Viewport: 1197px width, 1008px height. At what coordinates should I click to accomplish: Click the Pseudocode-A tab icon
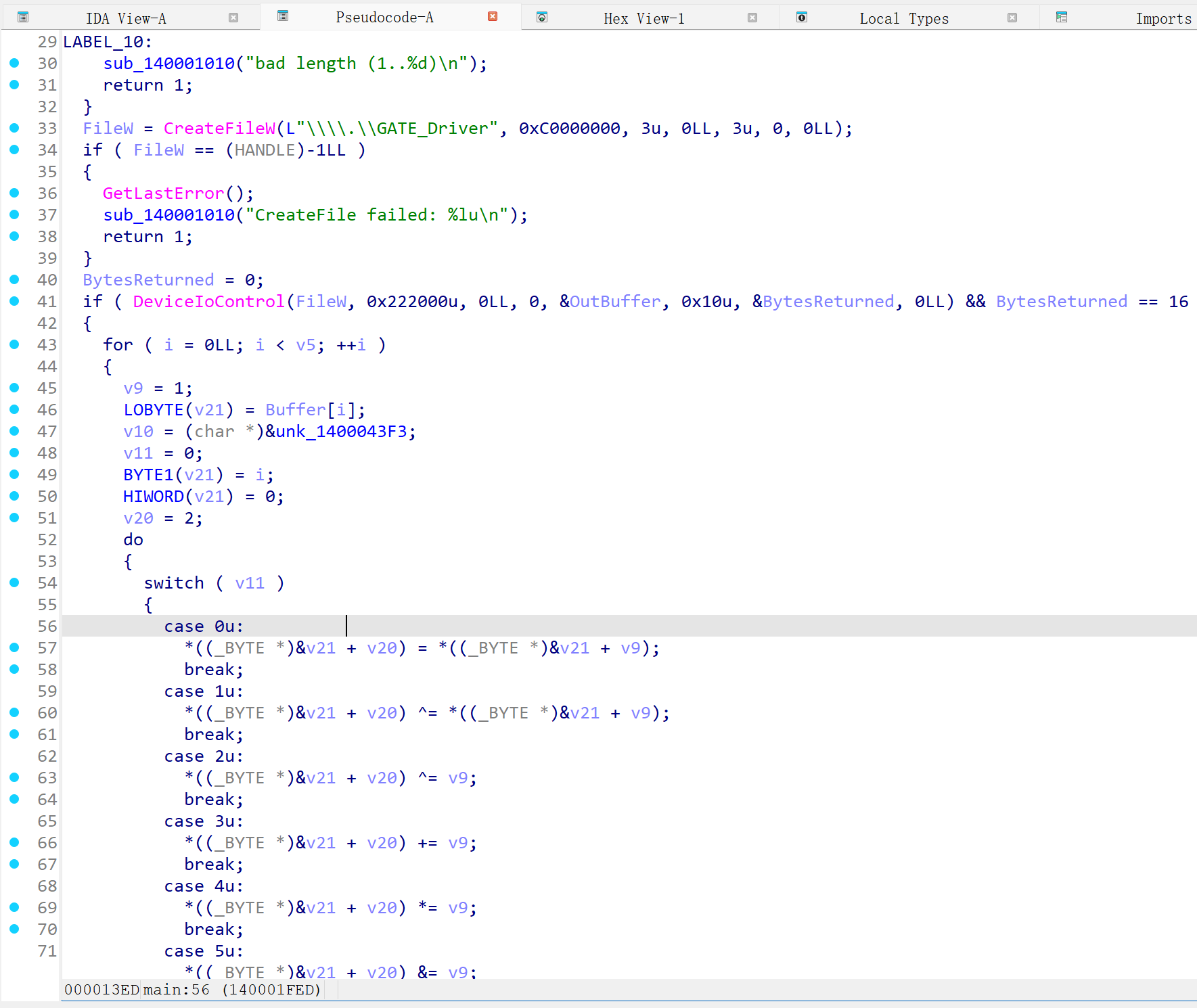(x=283, y=16)
